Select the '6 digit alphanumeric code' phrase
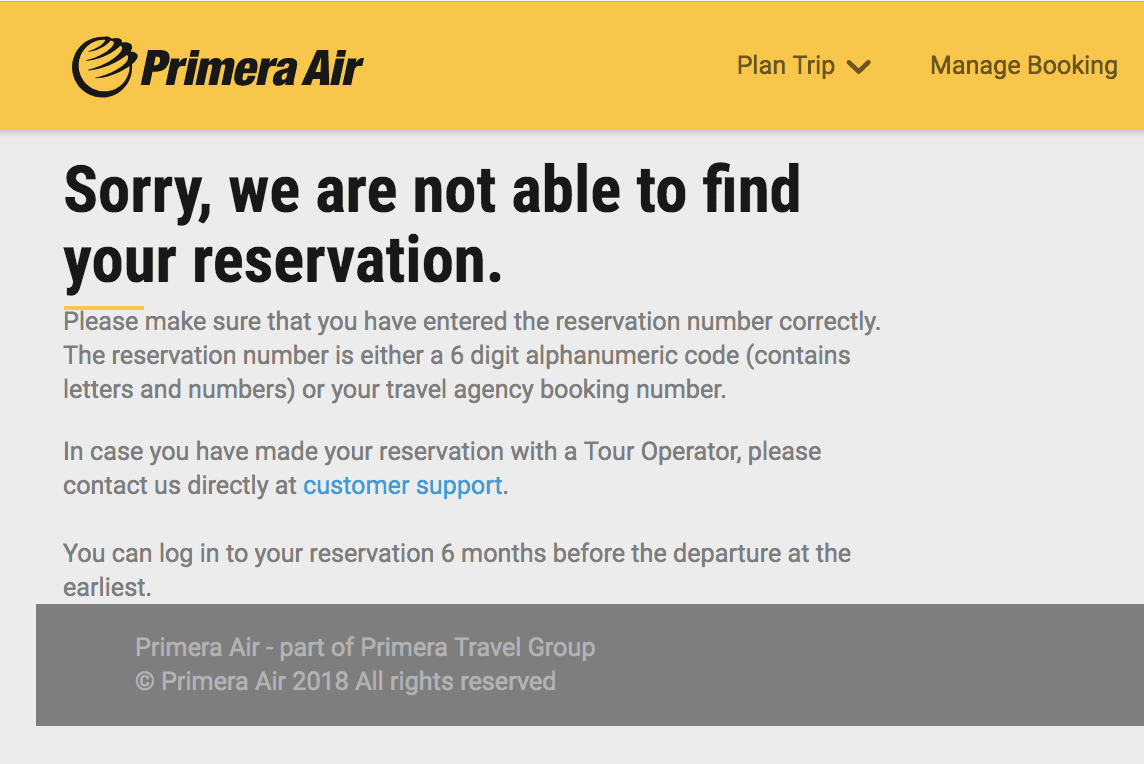 point(595,355)
